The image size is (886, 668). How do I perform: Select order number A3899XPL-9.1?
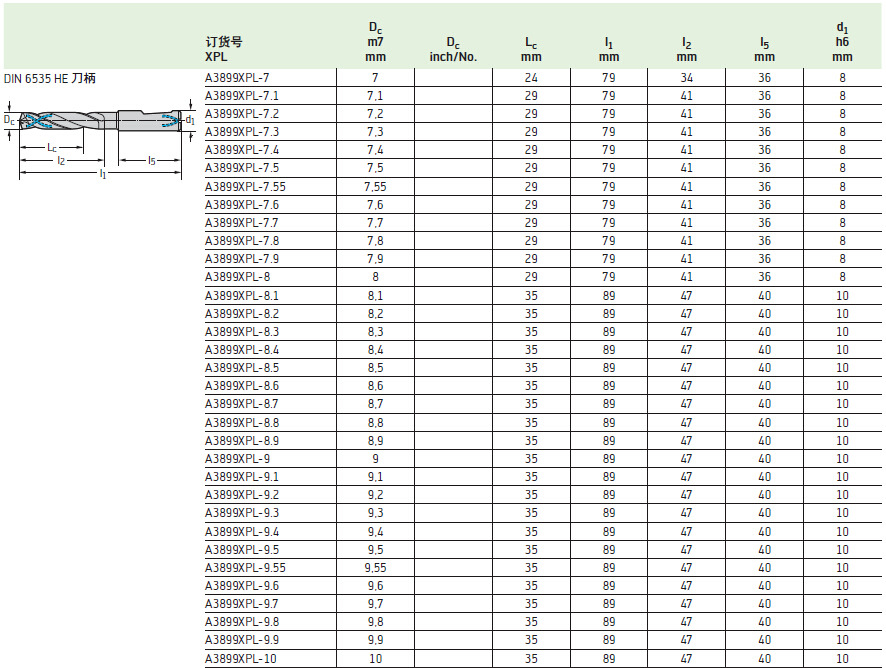click(241, 477)
